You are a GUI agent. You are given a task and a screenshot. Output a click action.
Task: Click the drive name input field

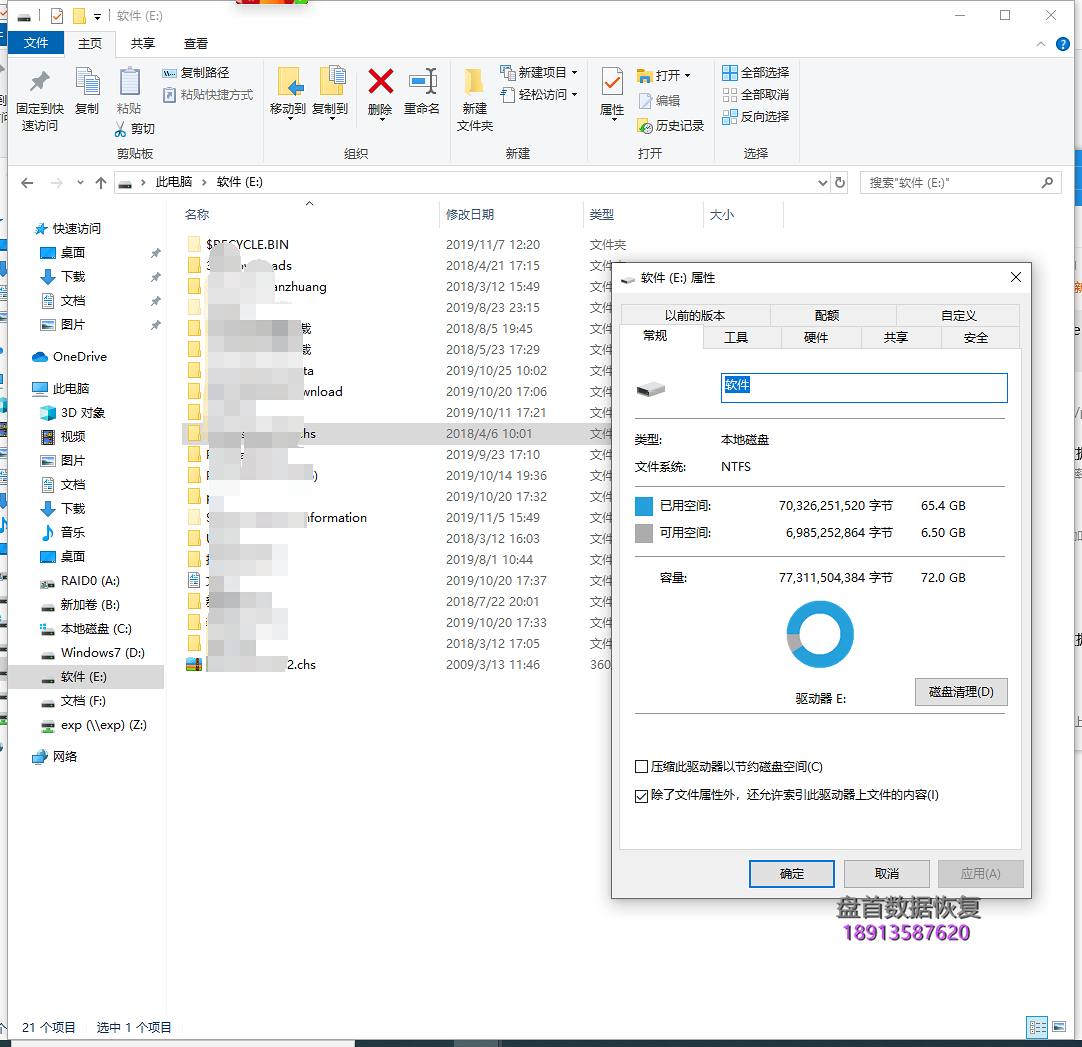pos(864,388)
